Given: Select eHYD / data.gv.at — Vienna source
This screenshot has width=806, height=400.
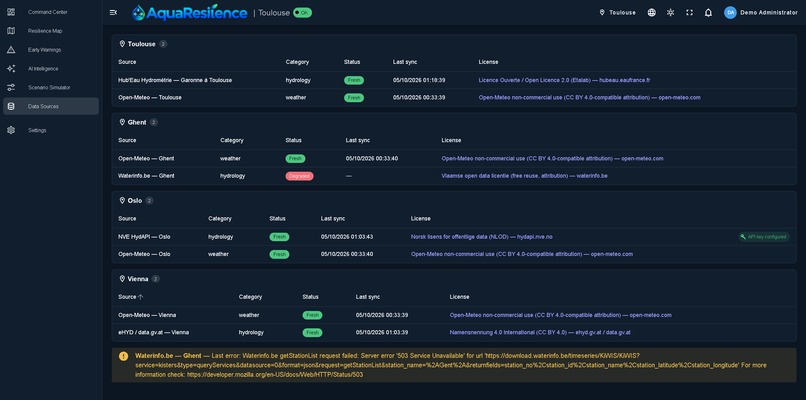Looking at the screenshot, I should (x=153, y=332).
